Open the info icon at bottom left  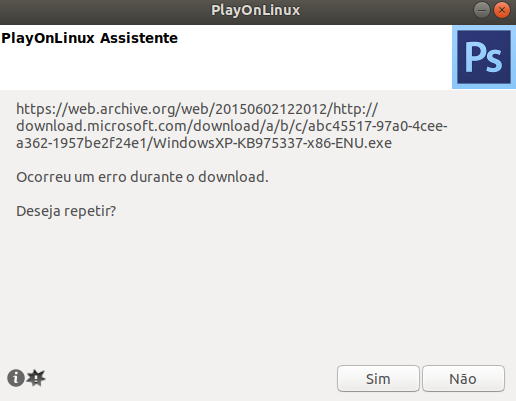point(16,378)
